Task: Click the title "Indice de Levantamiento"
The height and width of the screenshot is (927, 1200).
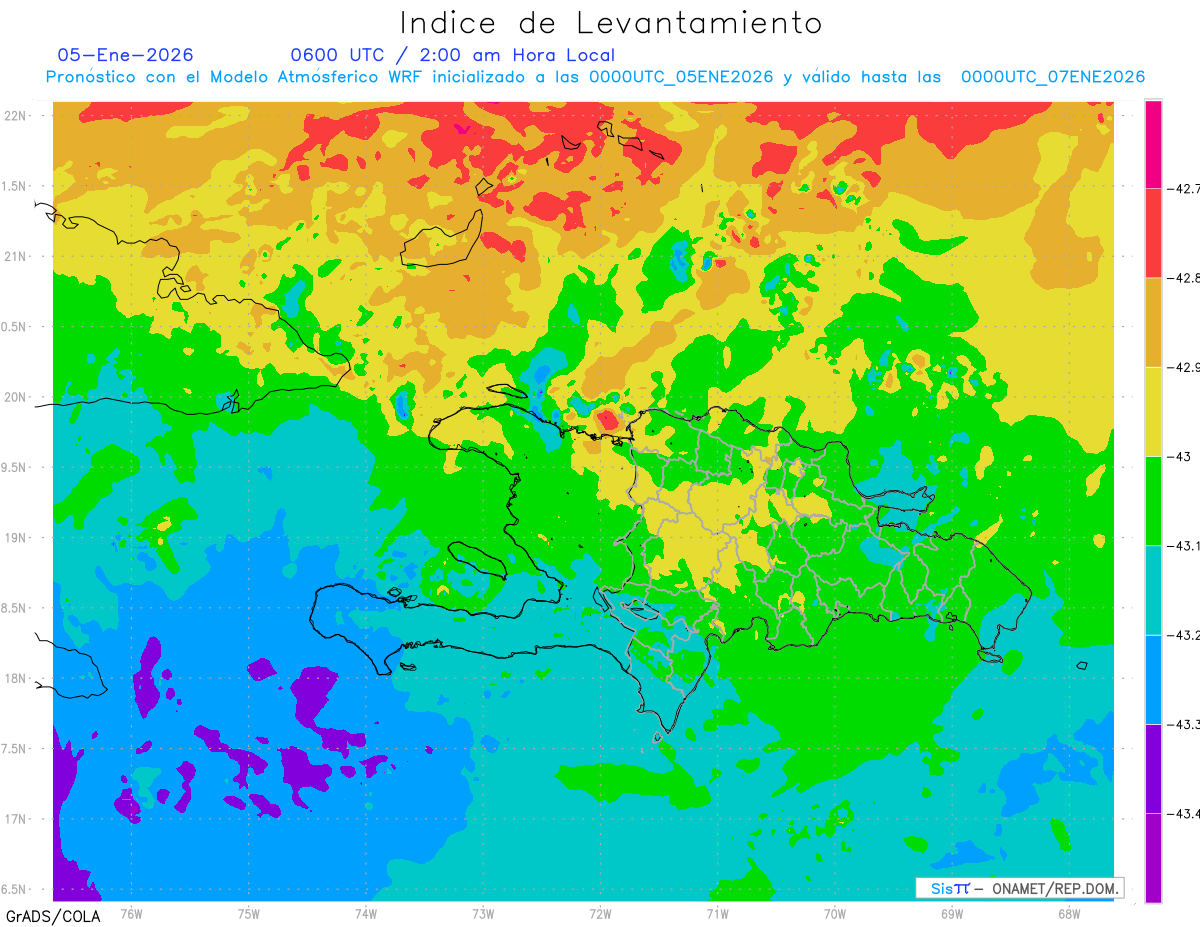Action: (611, 22)
